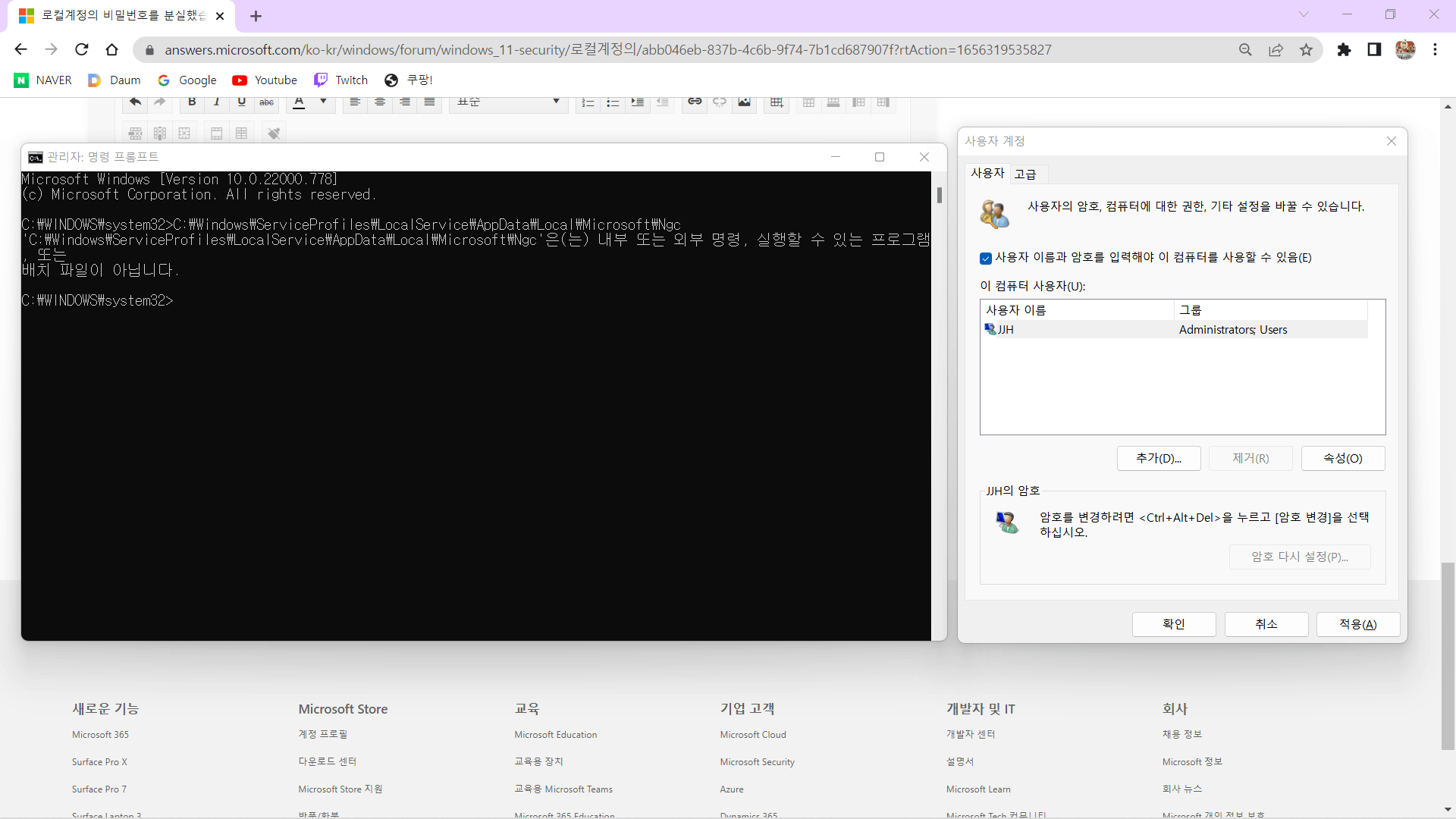The height and width of the screenshot is (819, 1456).
Task: Open the Surface Pro X footer link
Action: 99,762
